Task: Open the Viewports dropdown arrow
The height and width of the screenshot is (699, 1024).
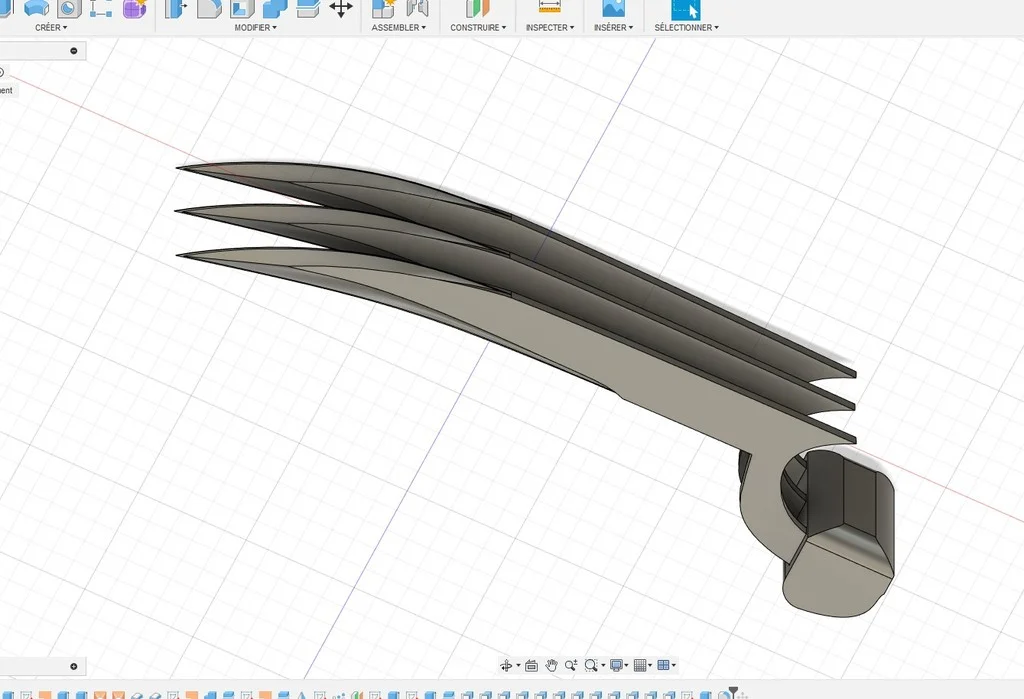Action: click(x=674, y=666)
